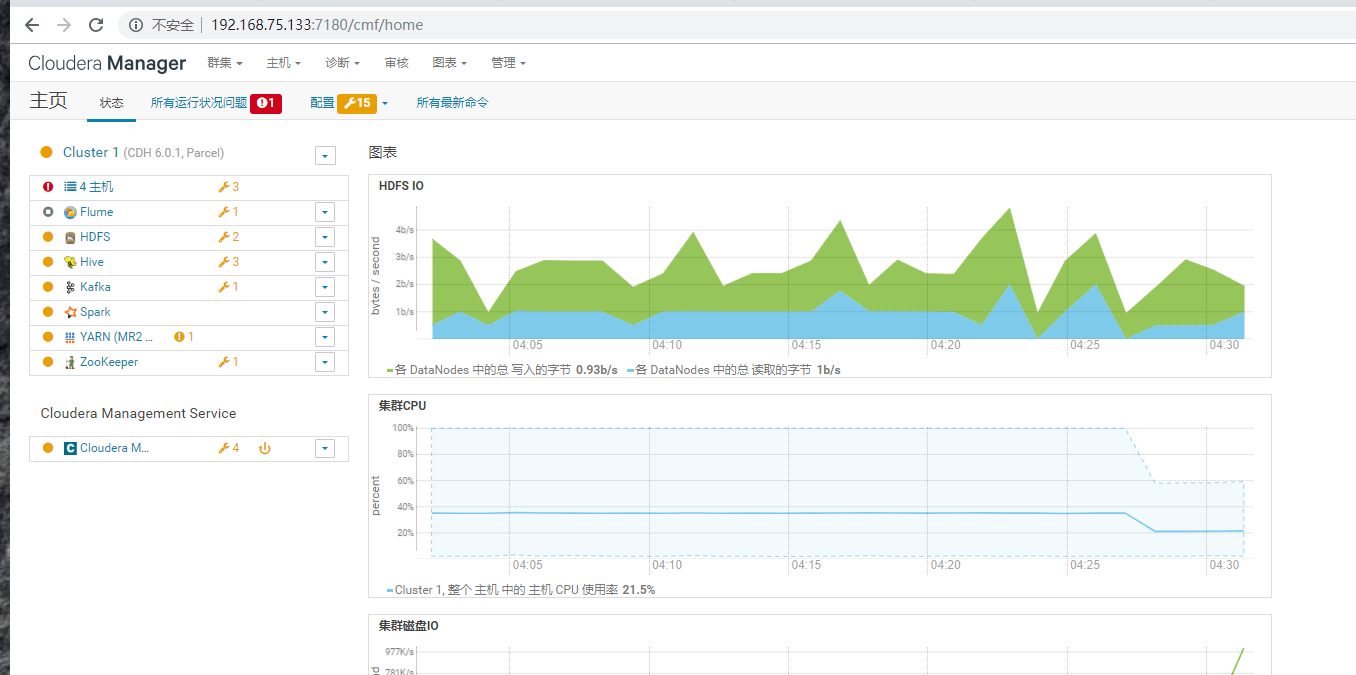Open the Spark service link
The width and height of the screenshot is (1356, 675).
point(95,312)
